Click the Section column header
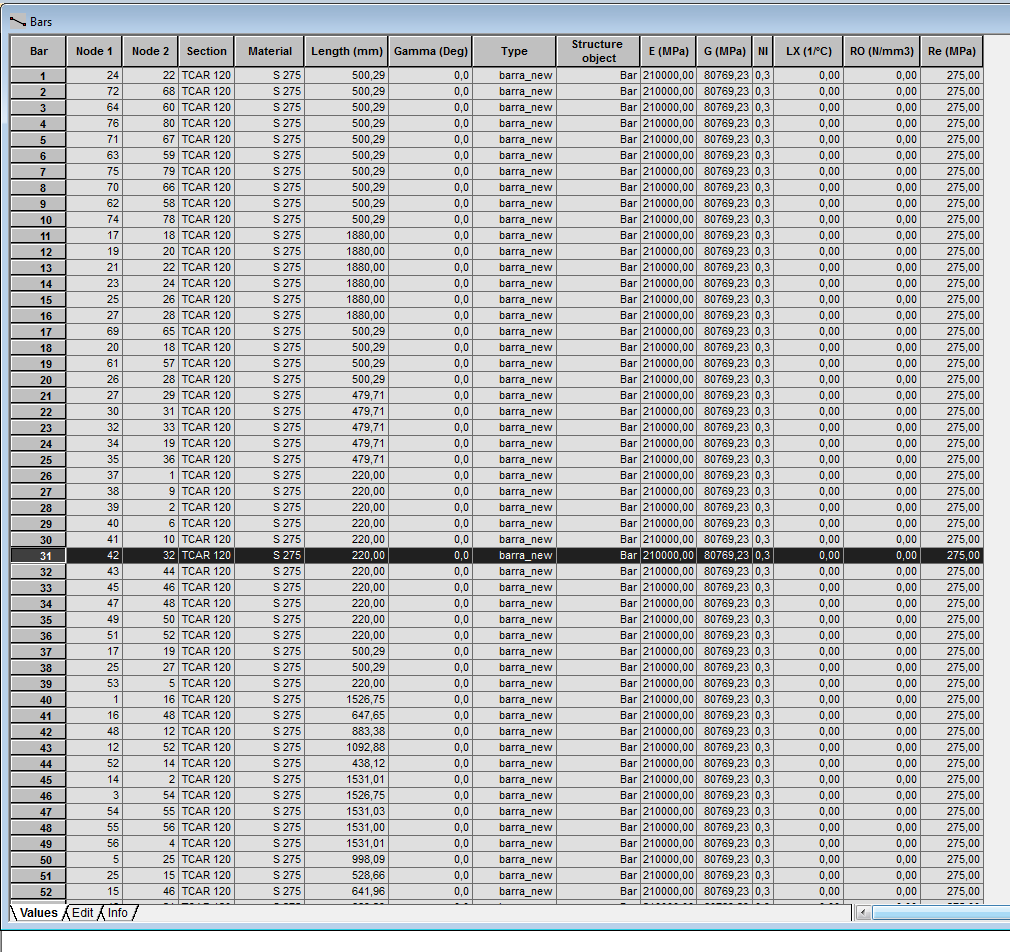The width and height of the screenshot is (1010, 952). click(206, 51)
